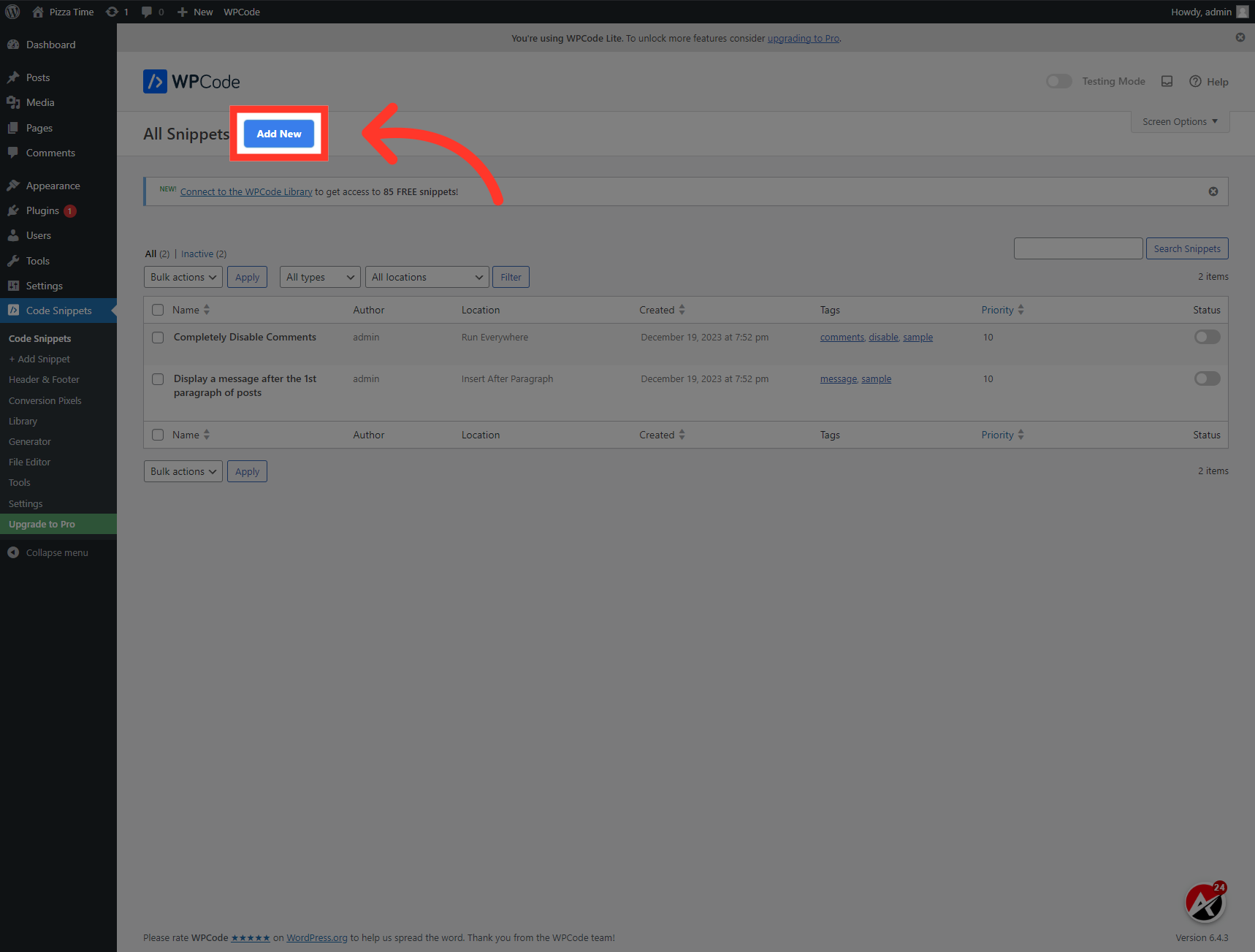Image resolution: width=1255 pixels, height=952 pixels.
Task: Open the Upgrade to Pro menu item
Action: [58, 524]
